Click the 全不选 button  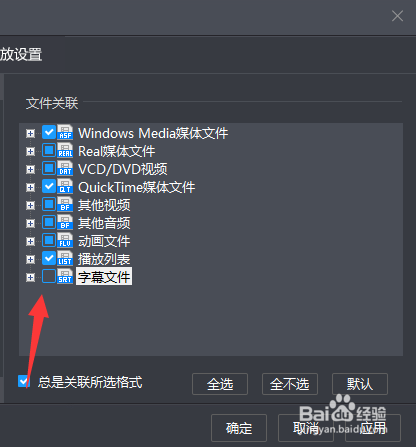click(x=290, y=384)
